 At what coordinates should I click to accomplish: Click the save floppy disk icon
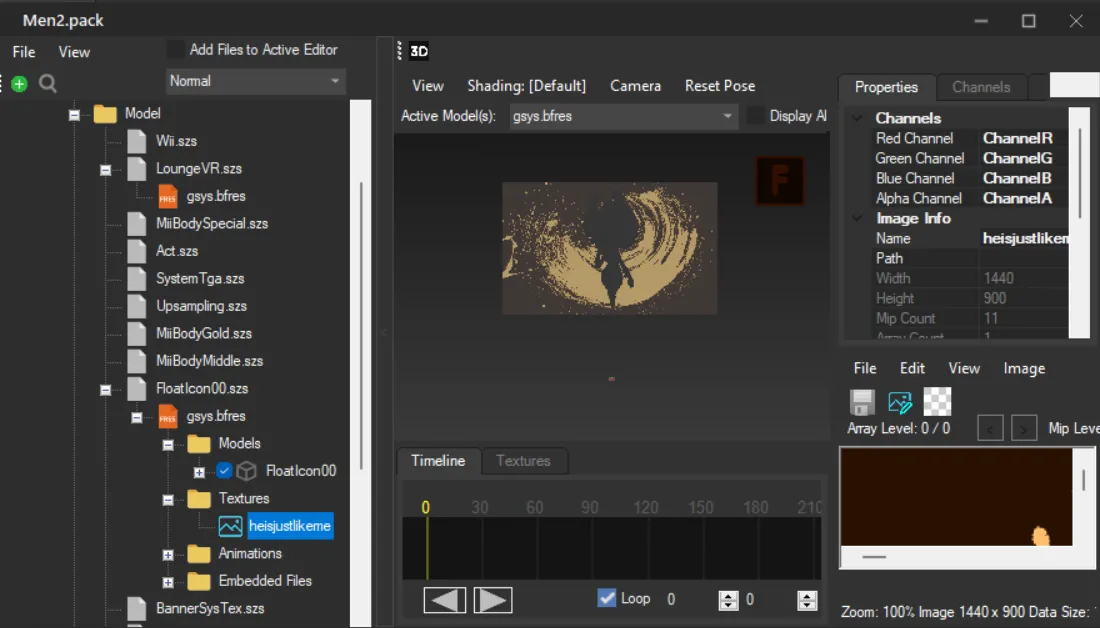862,402
